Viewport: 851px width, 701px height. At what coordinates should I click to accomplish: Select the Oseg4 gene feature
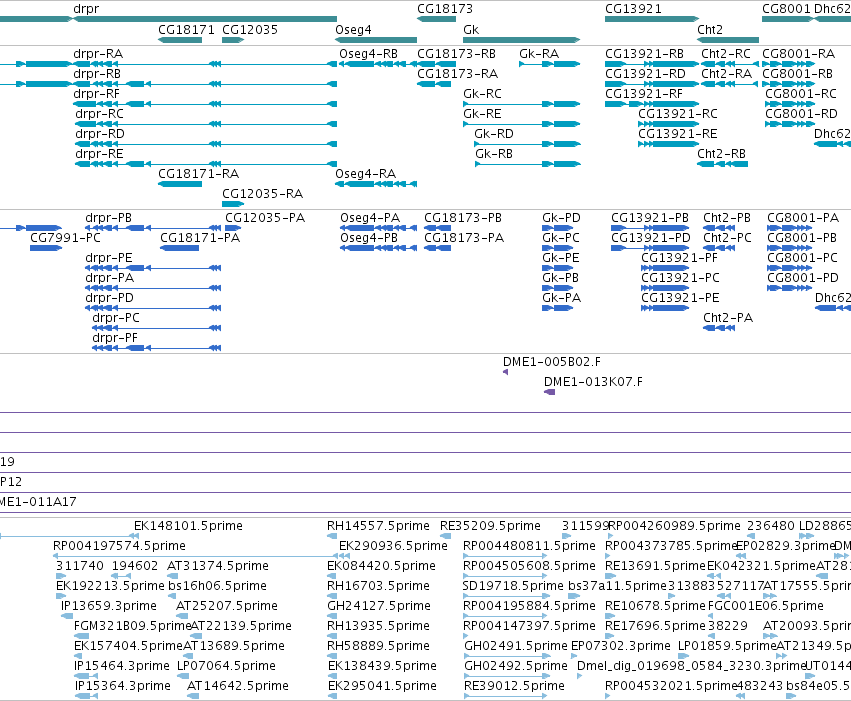tap(376, 40)
